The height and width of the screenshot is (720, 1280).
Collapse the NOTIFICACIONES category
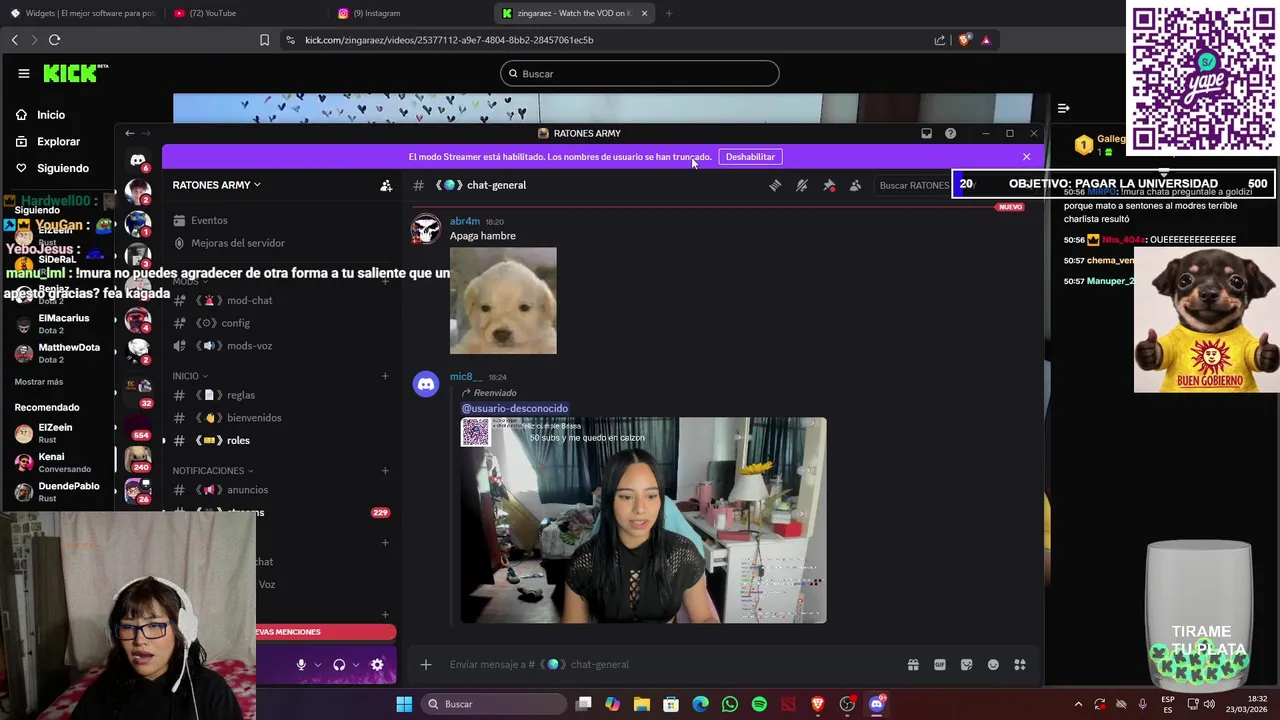click(213, 471)
